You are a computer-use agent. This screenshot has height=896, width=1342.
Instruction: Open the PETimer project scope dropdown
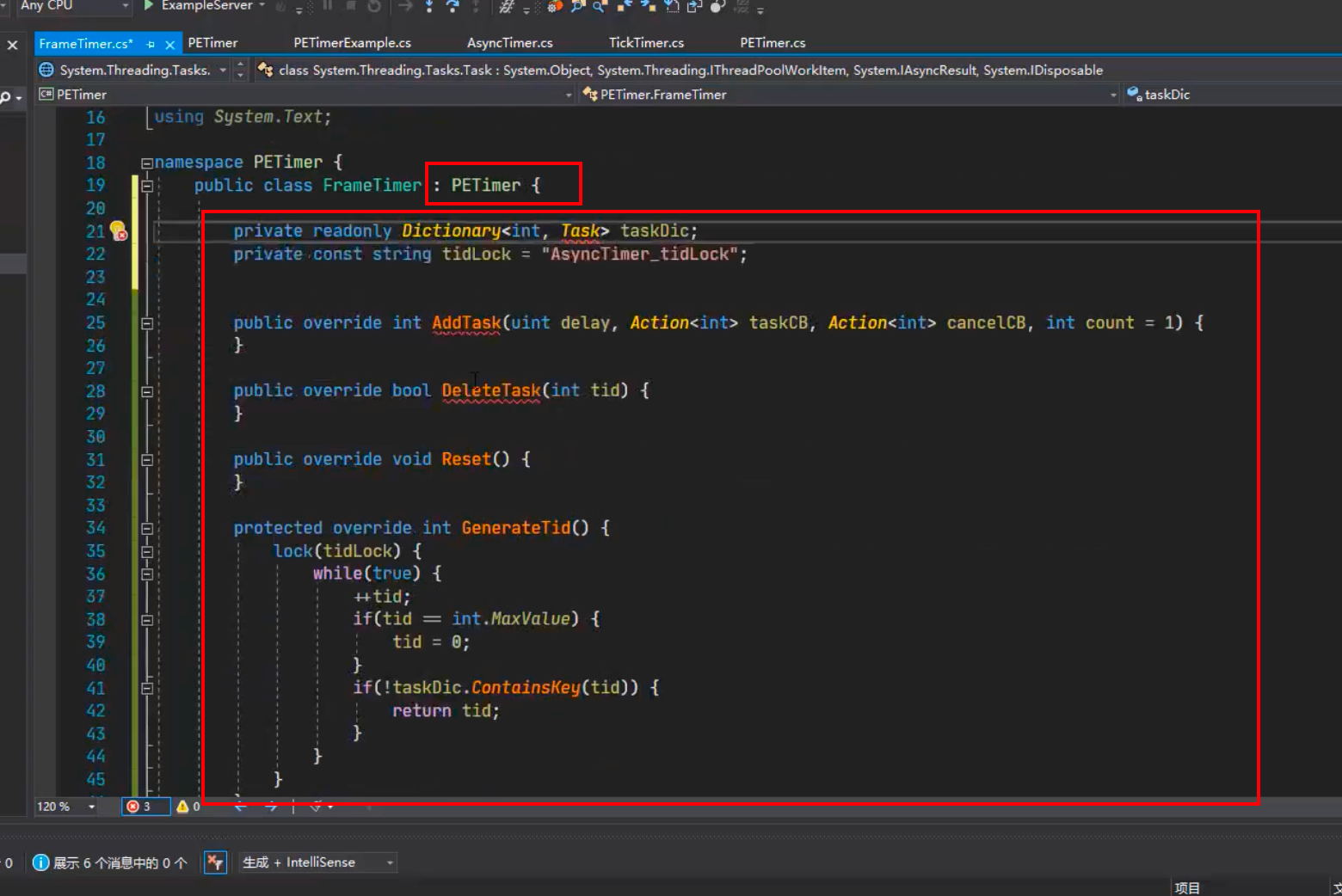coord(569,95)
